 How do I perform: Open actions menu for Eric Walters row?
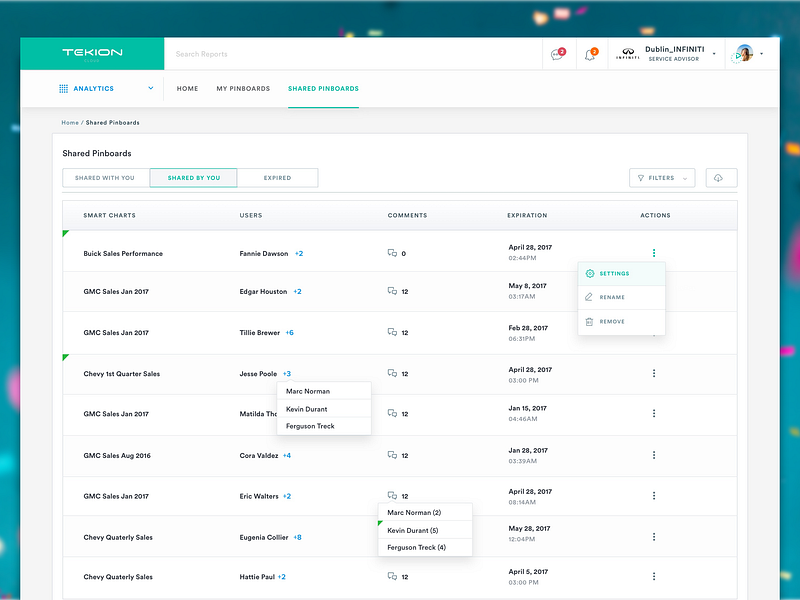coord(654,495)
